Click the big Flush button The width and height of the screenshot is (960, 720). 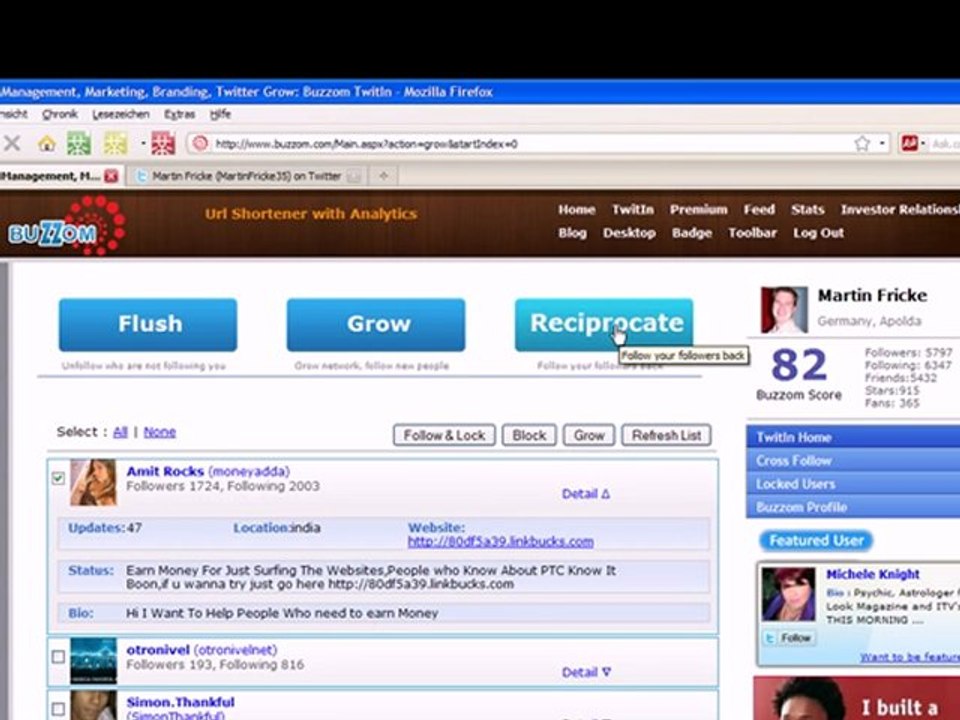[x=148, y=324]
